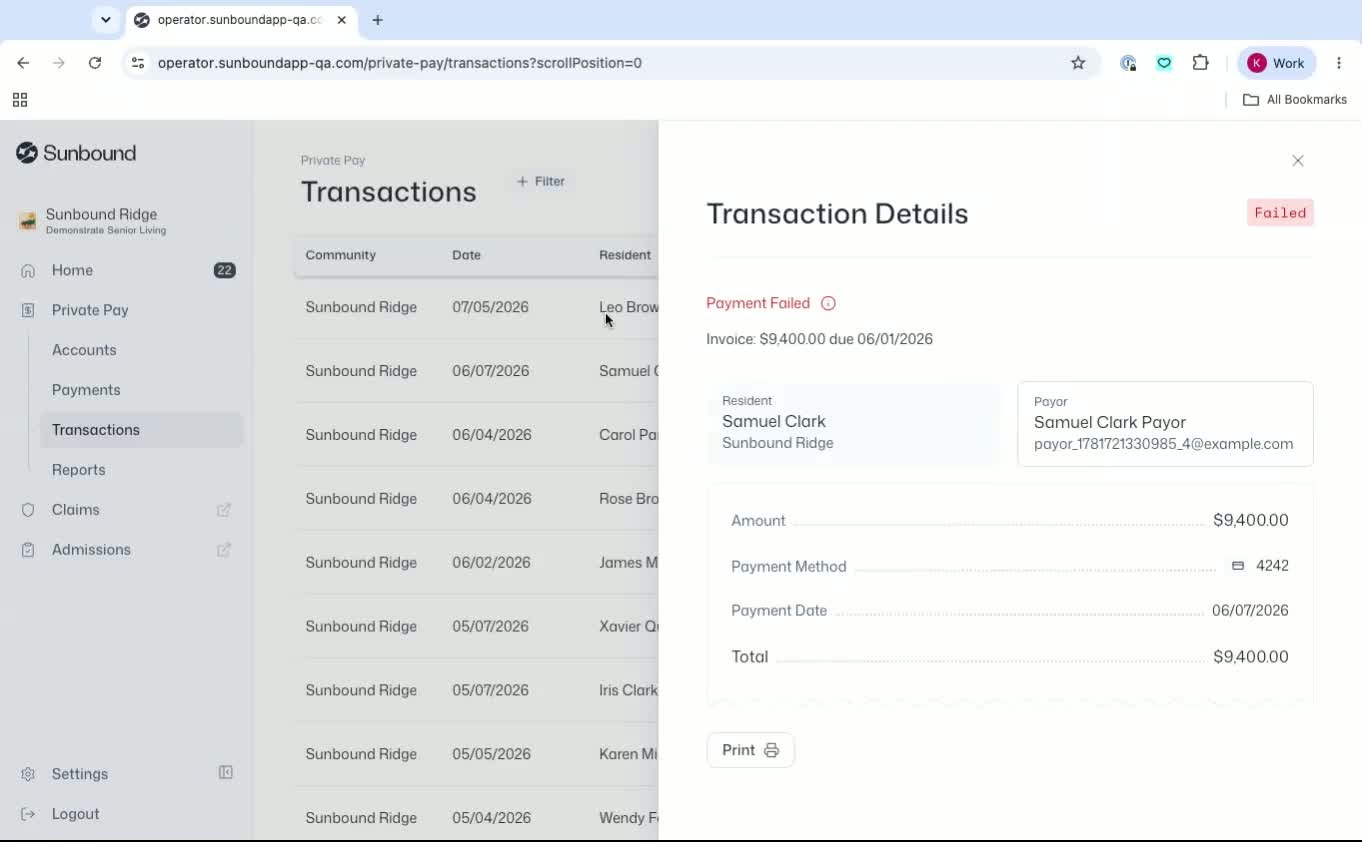Image resolution: width=1362 pixels, height=842 pixels.
Task: Reload the page
Action: point(95,63)
